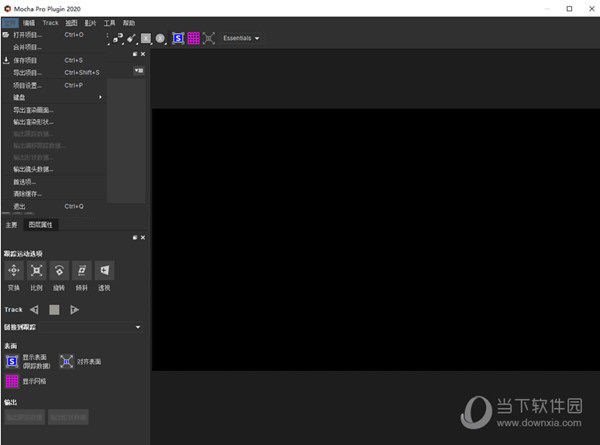600x445 pixels.
Task: Click the align surface icon in toolbar
Action: click(x=209, y=38)
